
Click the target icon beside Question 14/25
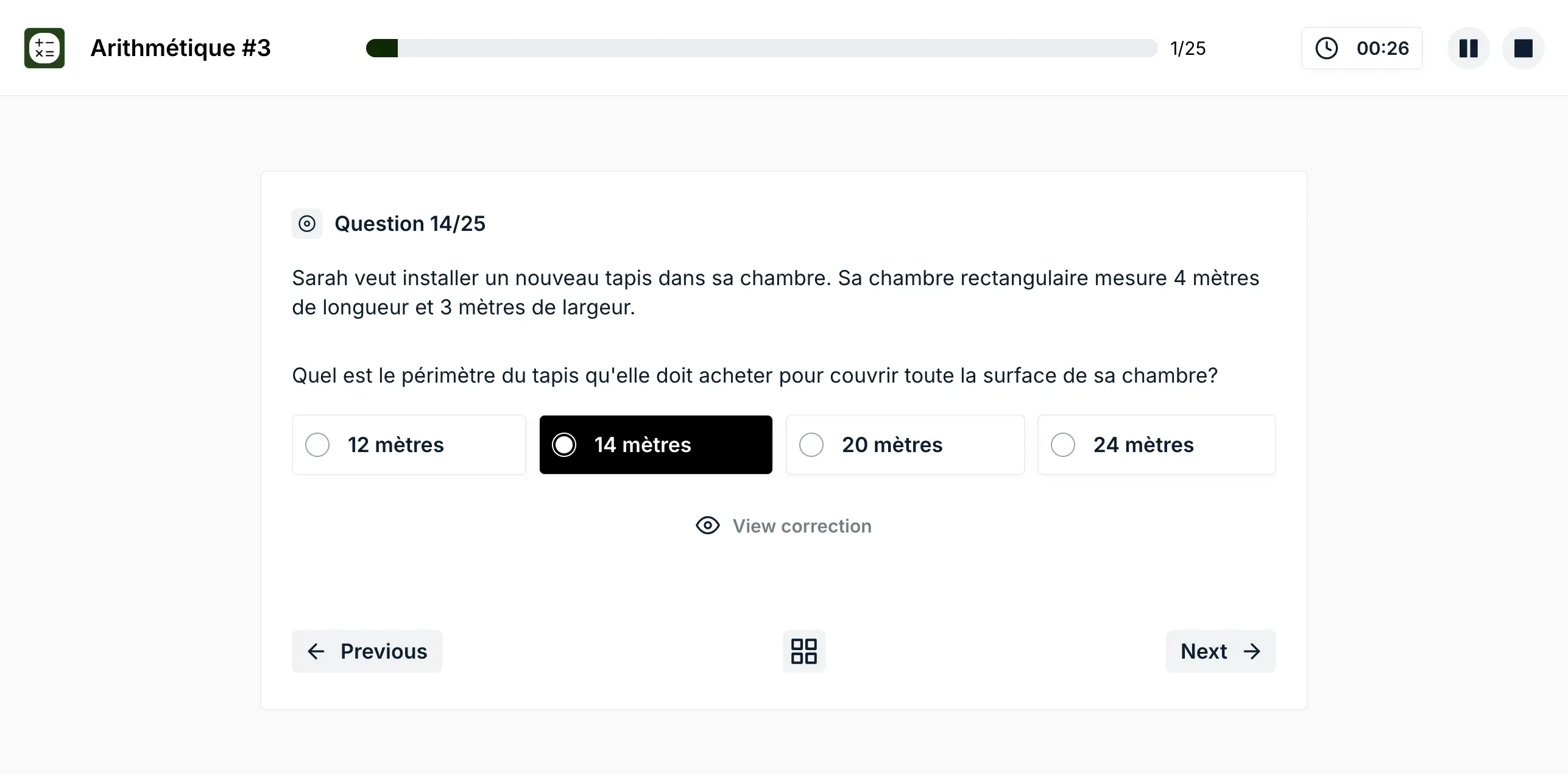click(x=307, y=224)
